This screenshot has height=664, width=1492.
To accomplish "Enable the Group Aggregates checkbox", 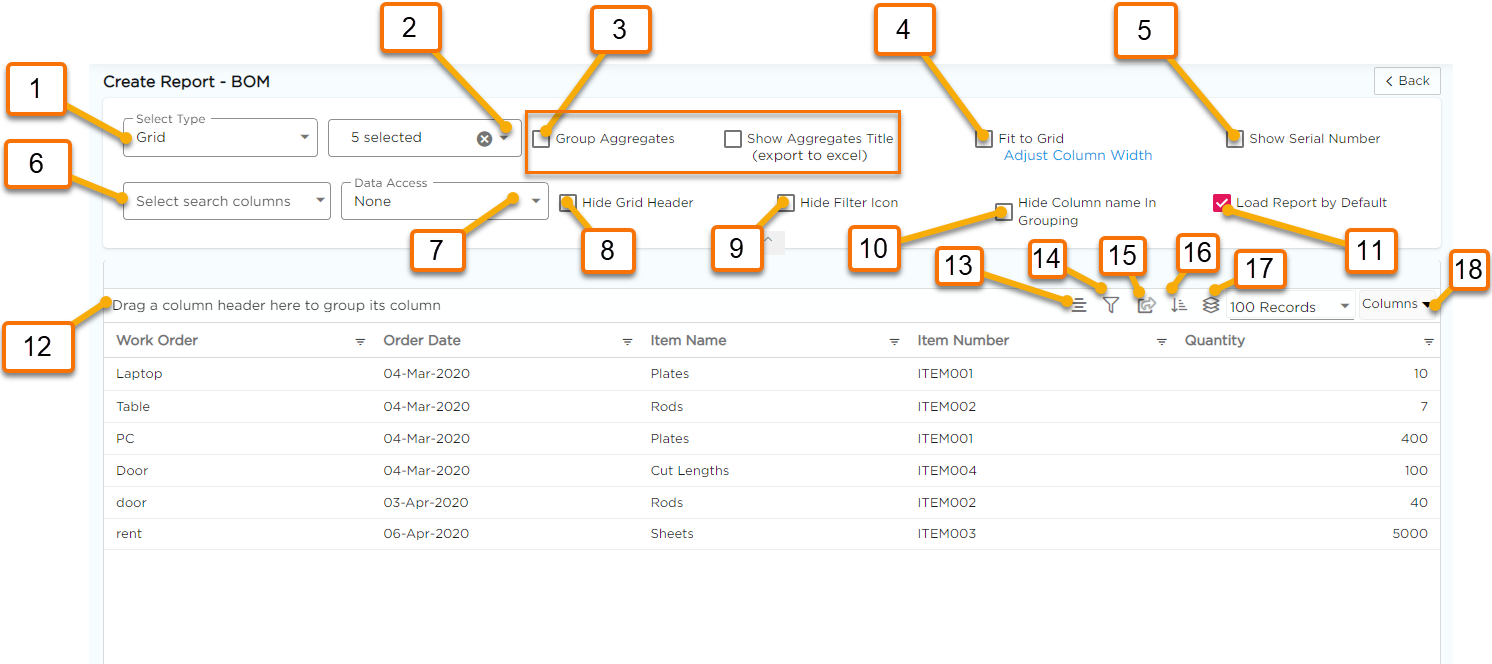I will pyautogui.click(x=541, y=139).
